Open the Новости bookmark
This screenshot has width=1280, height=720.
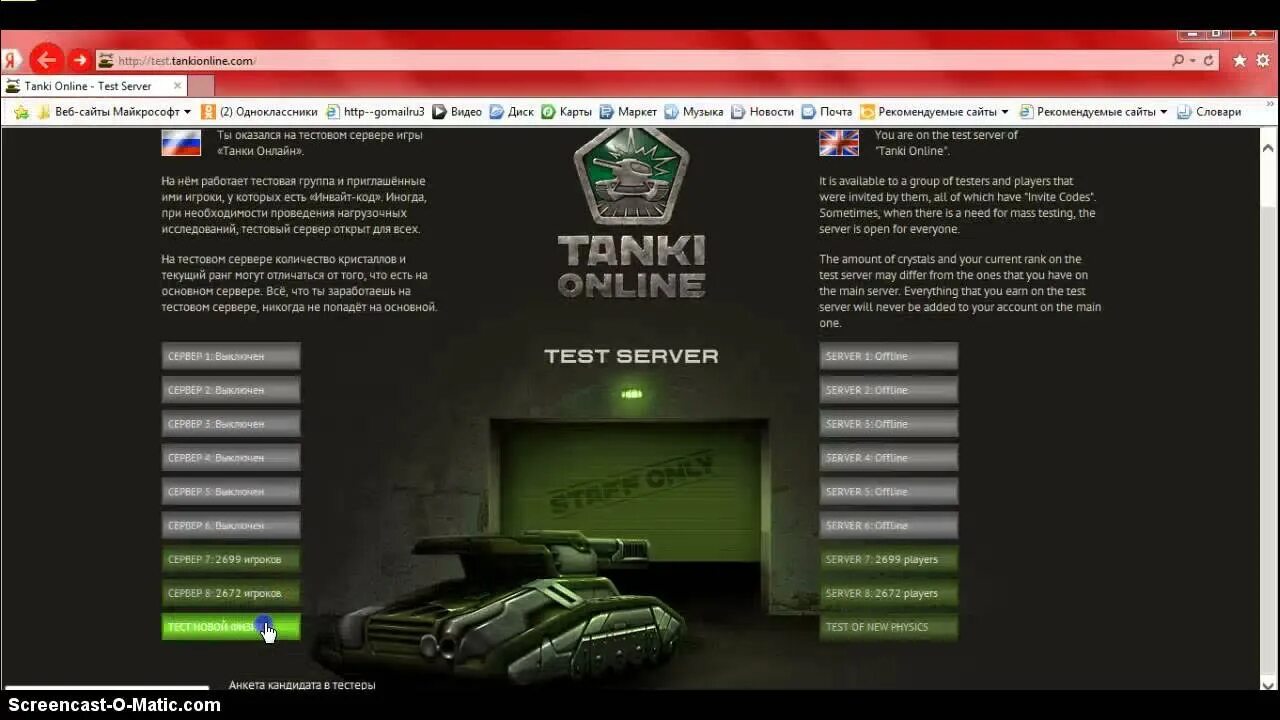coord(762,112)
